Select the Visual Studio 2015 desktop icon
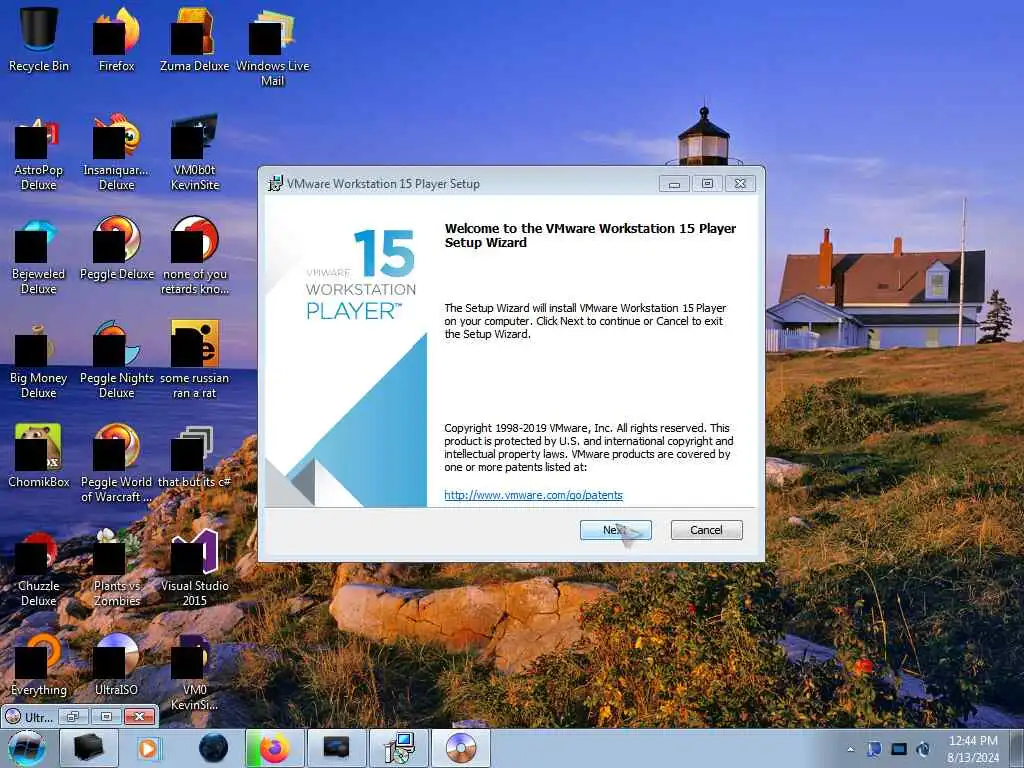1024x768 pixels. click(x=195, y=568)
